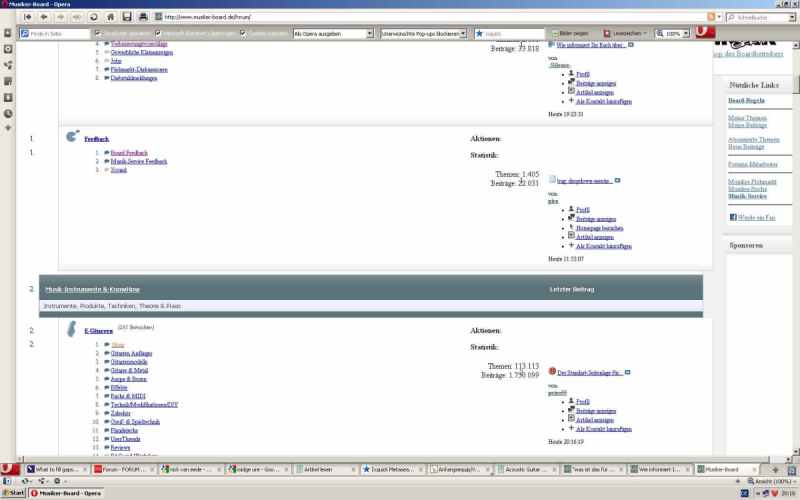
Task: Click the orange RSS feed icon
Action: coord(711,17)
